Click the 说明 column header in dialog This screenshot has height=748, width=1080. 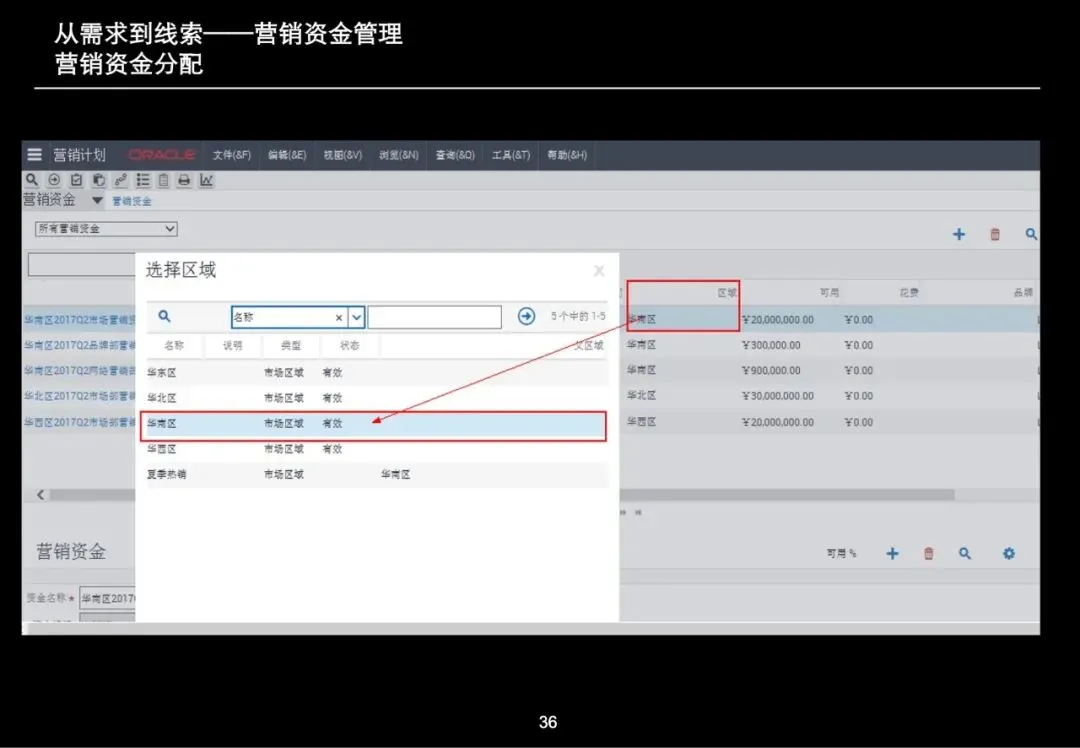pyautogui.click(x=233, y=345)
